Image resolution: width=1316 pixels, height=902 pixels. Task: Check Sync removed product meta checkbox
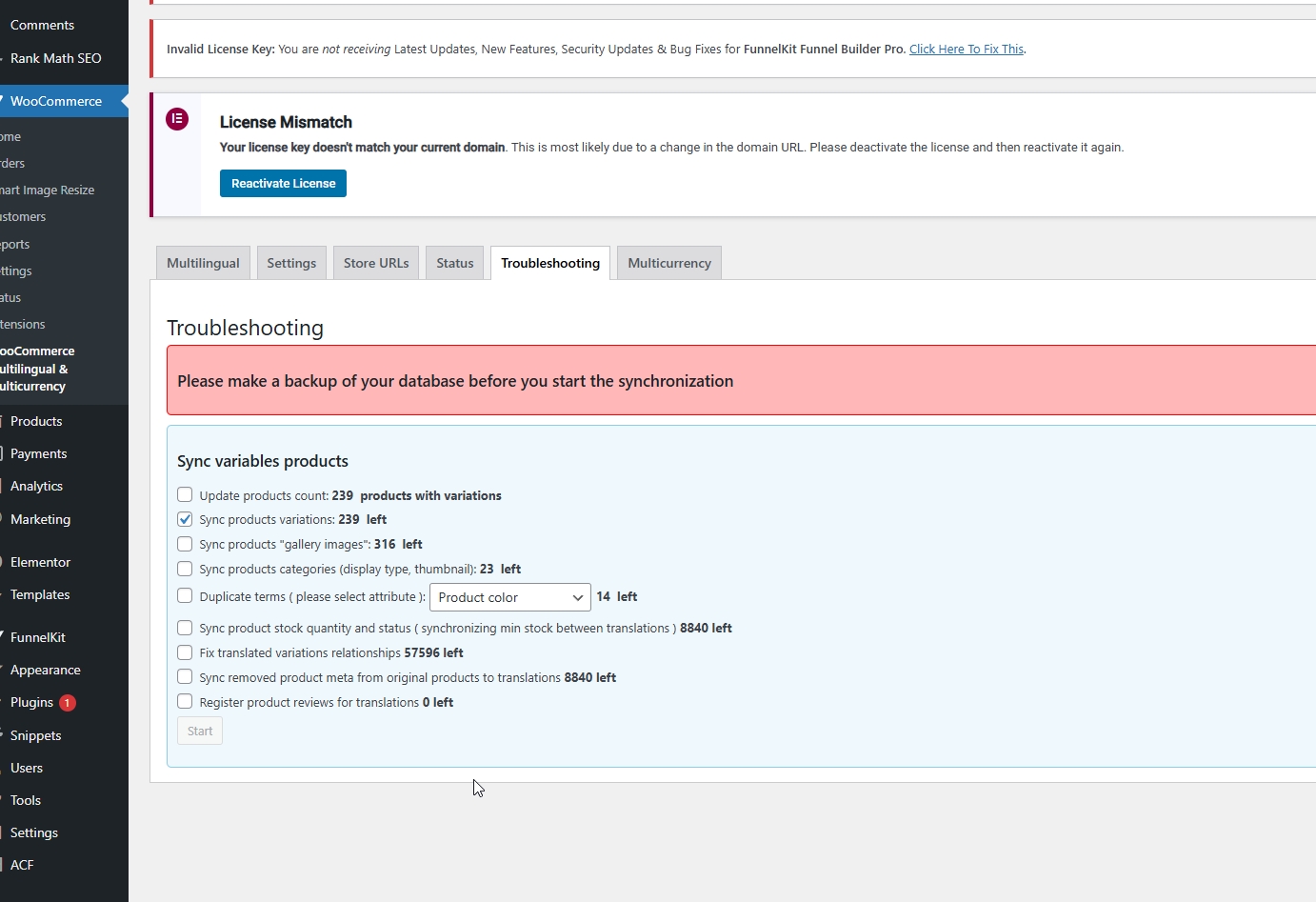[x=185, y=676]
